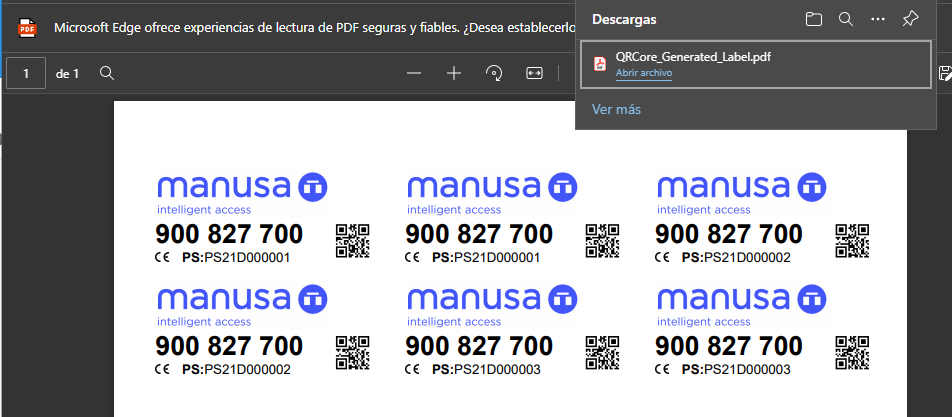This screenshot has height=417, width=952.
Task: Click the 'de 1' page count text
Action: (67, 74)
